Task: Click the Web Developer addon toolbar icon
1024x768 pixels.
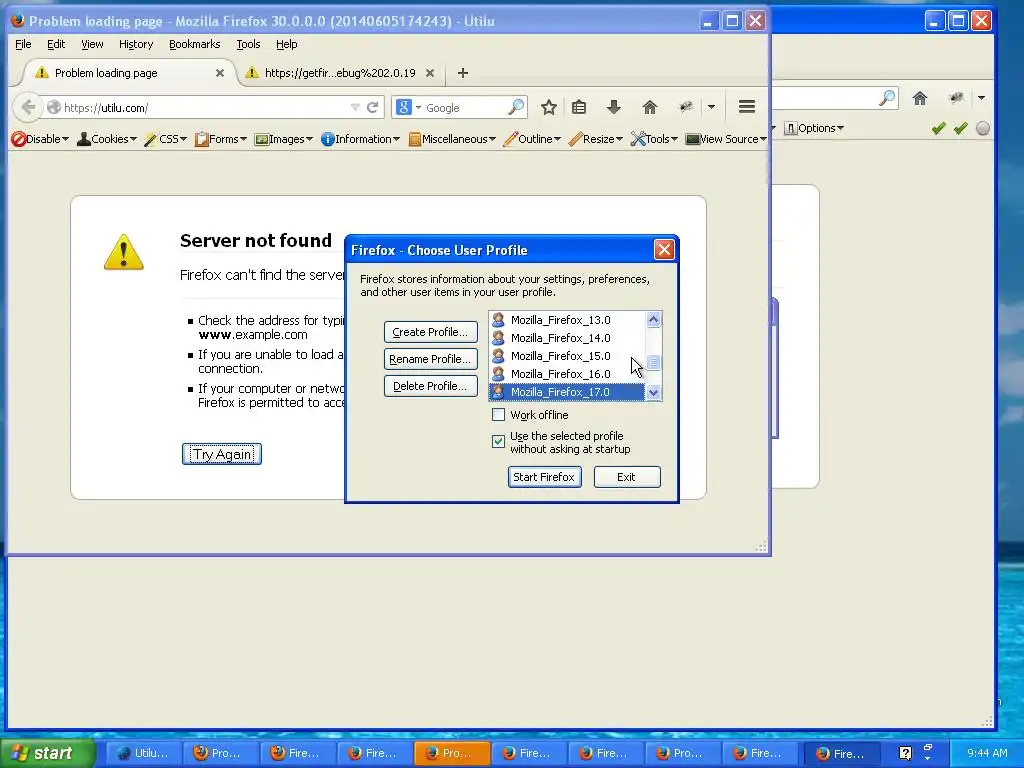Action: [x=686, y=107]
